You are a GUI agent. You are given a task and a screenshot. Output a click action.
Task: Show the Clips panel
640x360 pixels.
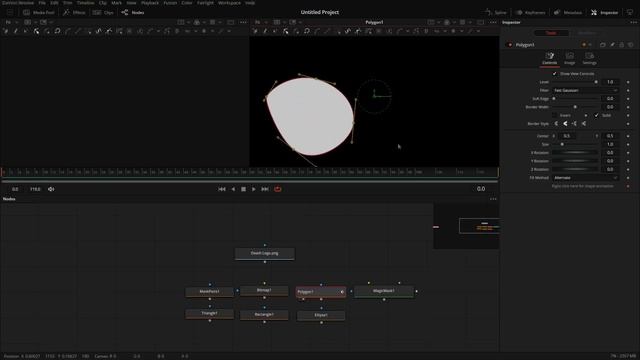[103, 13]
